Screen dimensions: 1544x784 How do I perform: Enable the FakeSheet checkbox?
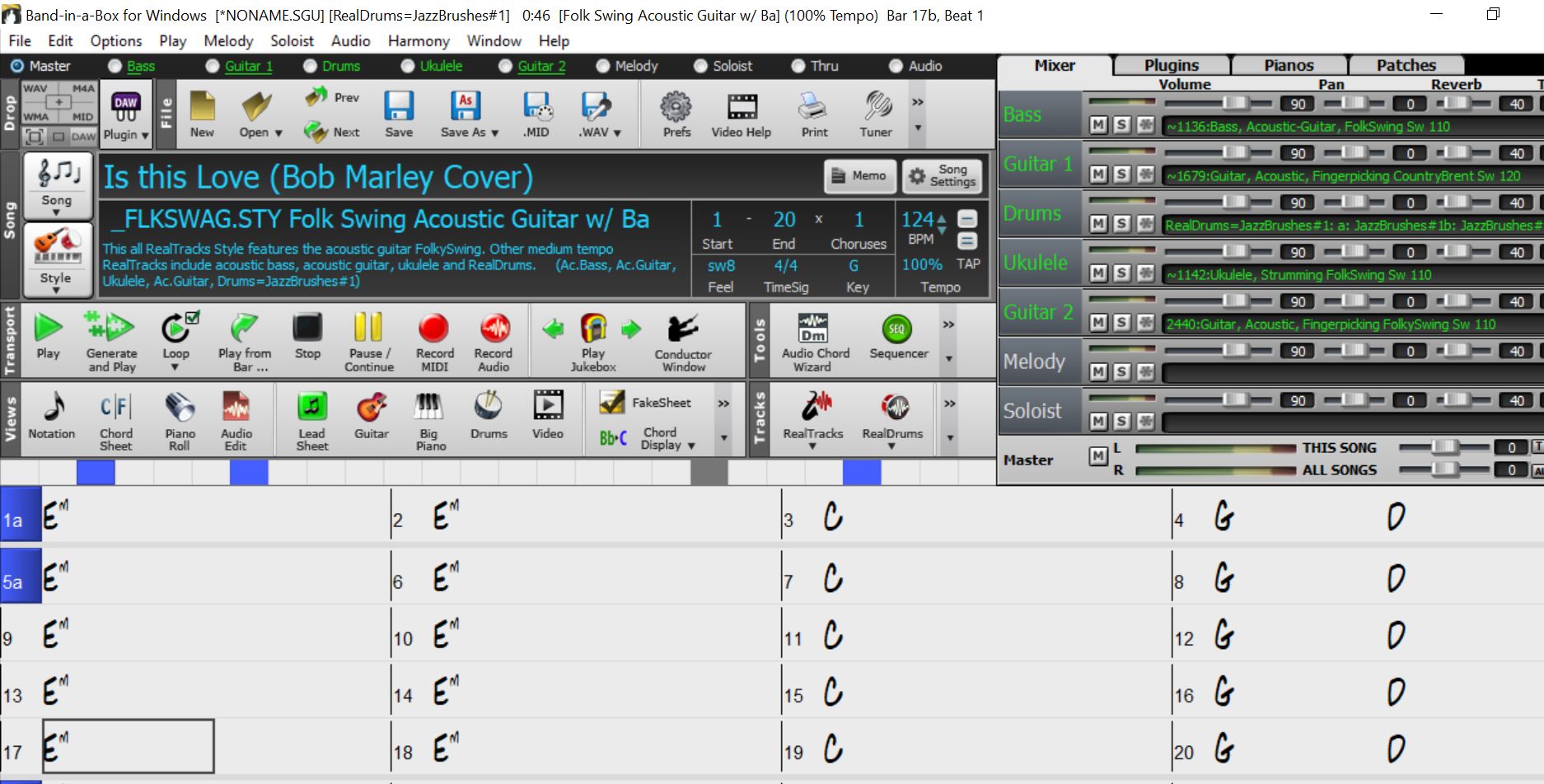[611, 402]
